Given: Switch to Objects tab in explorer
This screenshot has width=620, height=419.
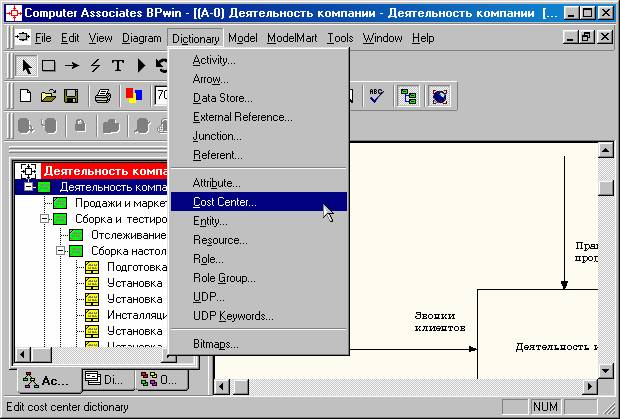Looking at the screenshot, I should [x=161, y=379].
